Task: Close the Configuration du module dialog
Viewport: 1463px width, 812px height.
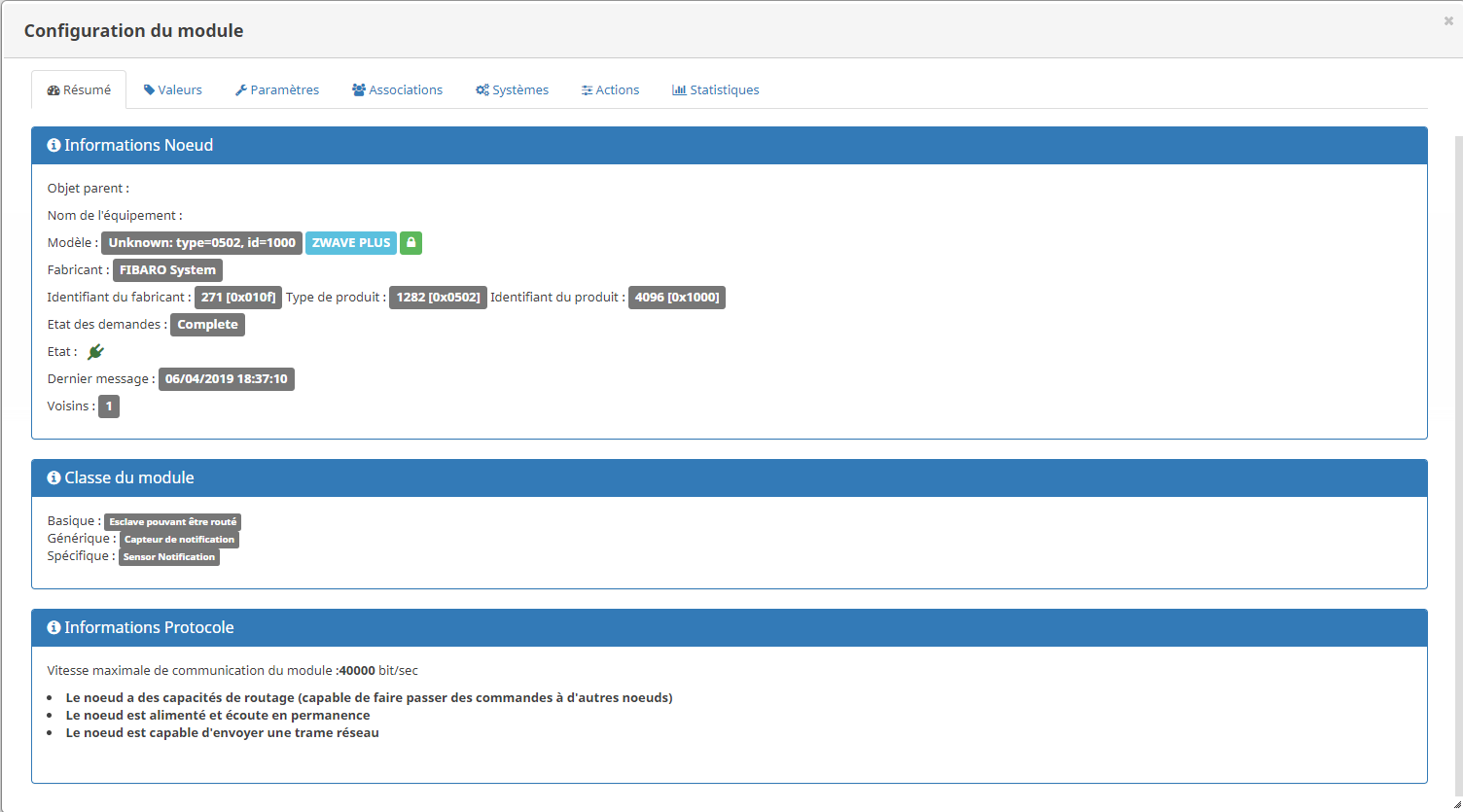Action: 1448,20
